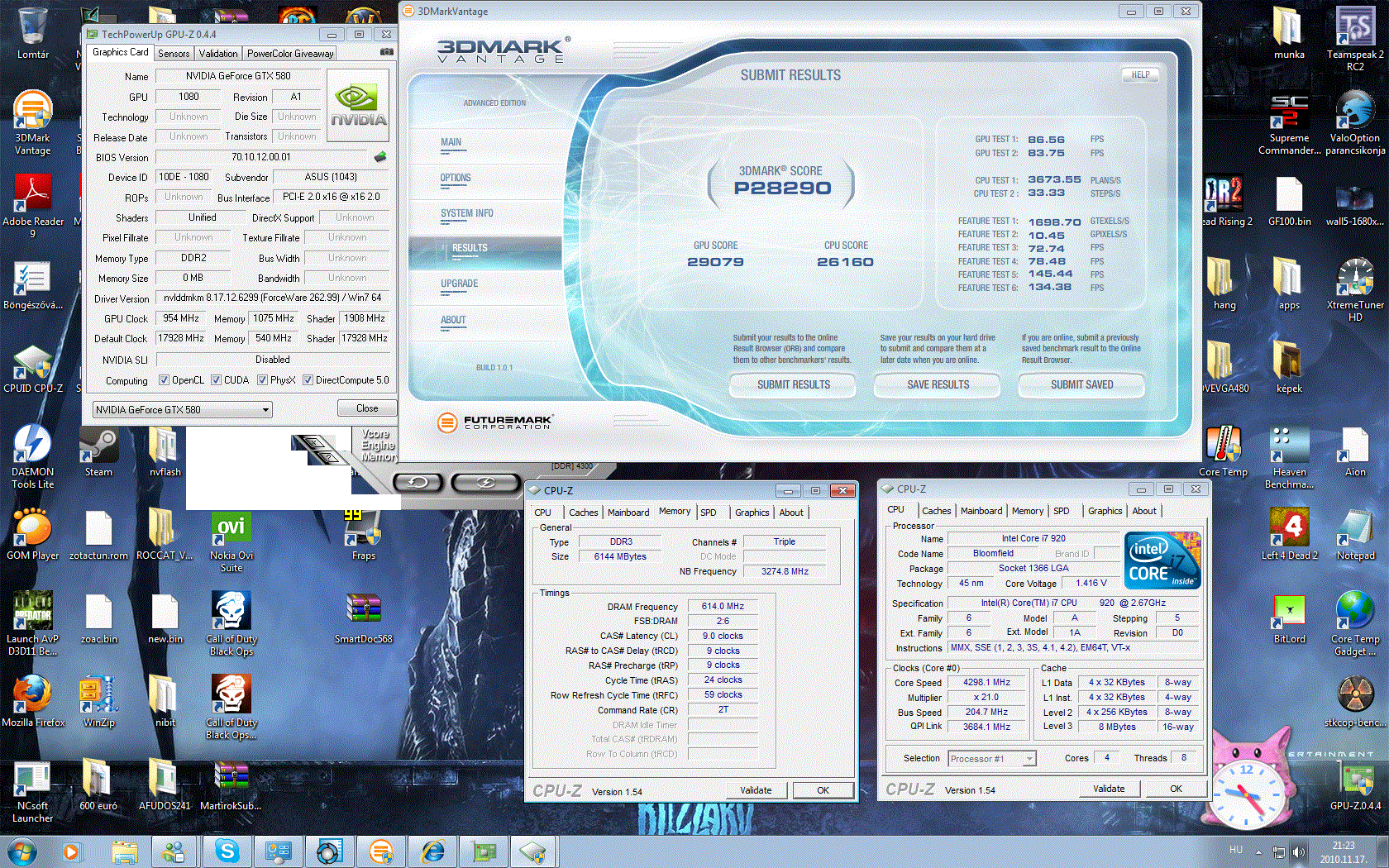Open the Teamspeak 2 RC2 icon

point(1355,39)
